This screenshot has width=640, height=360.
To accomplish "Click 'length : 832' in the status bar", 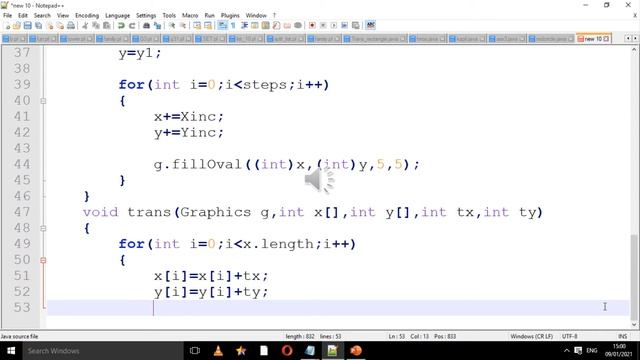I will click(300, 336).
